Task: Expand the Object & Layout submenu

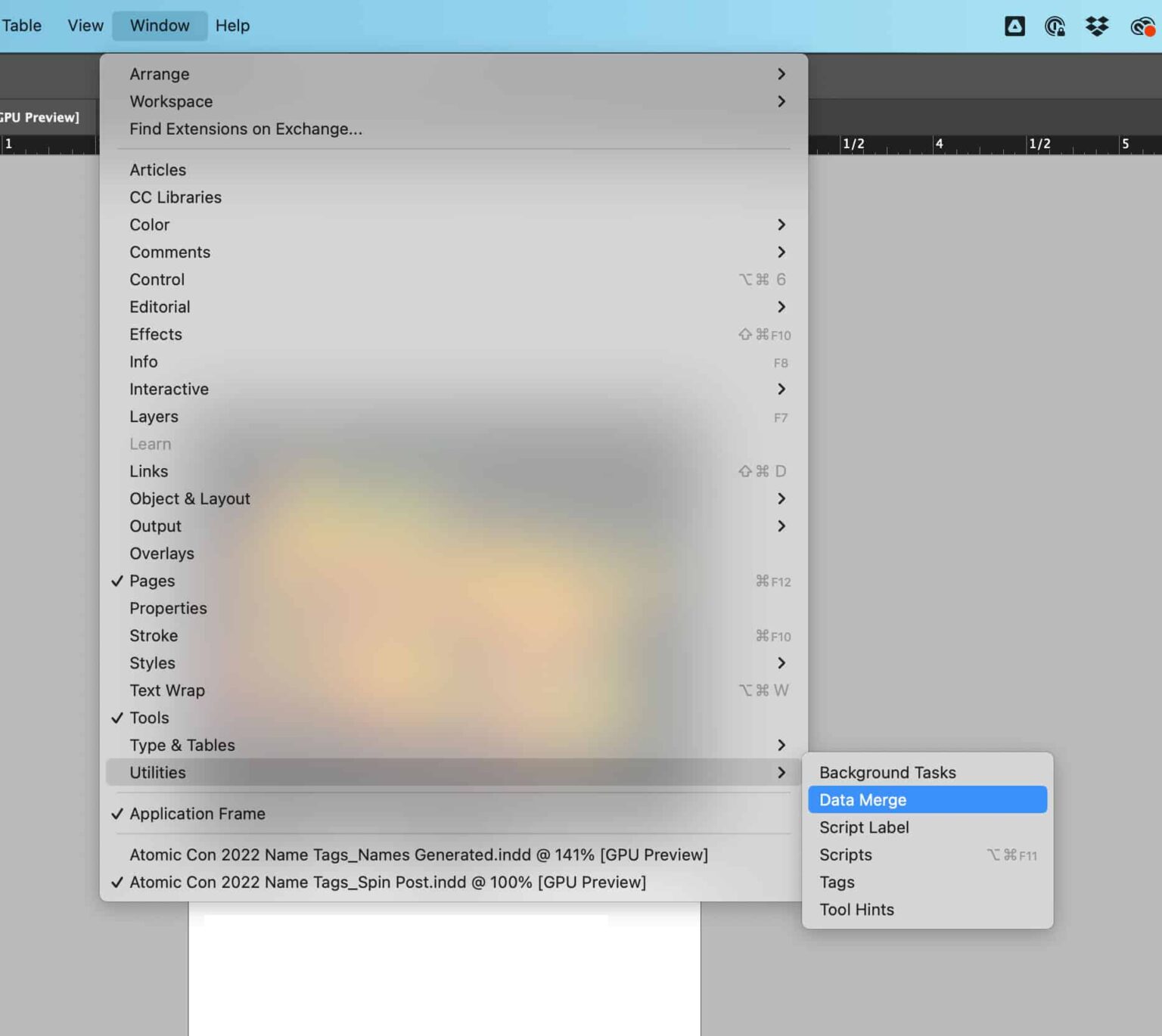Action: (x=190, y=498)
